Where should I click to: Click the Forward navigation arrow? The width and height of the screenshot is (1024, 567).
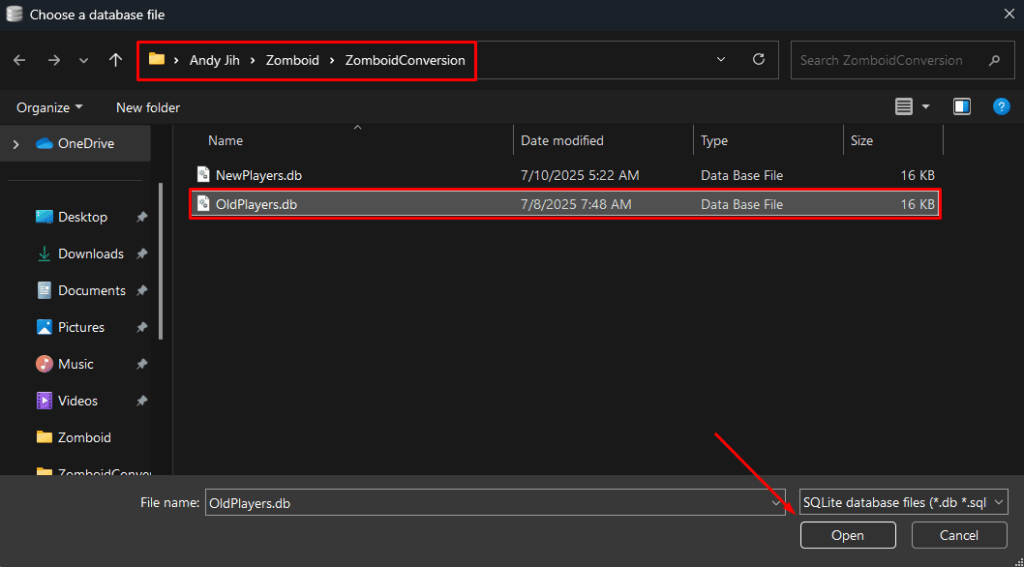pyautogui.click(x=52, y=60)
